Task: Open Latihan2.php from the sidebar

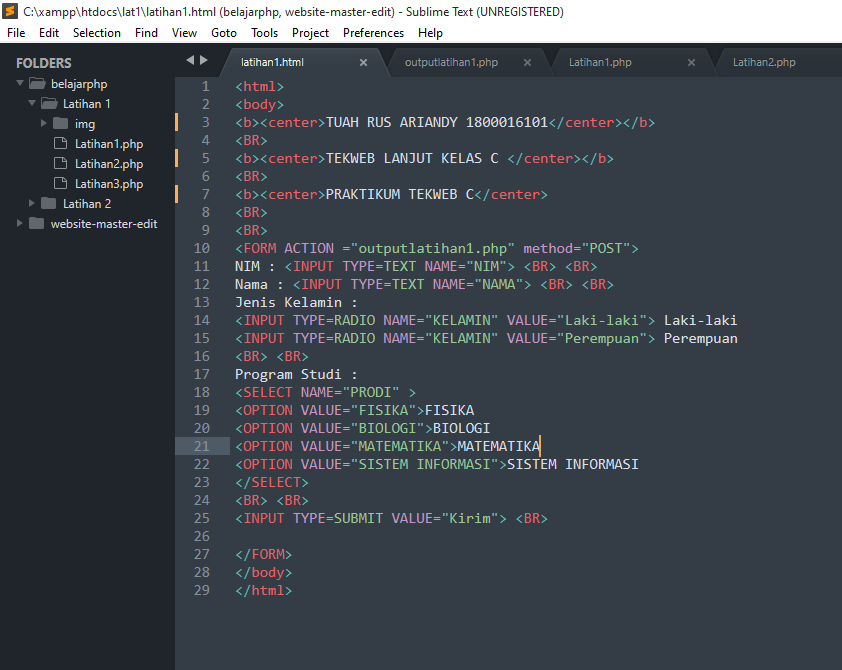Action: 109,164
